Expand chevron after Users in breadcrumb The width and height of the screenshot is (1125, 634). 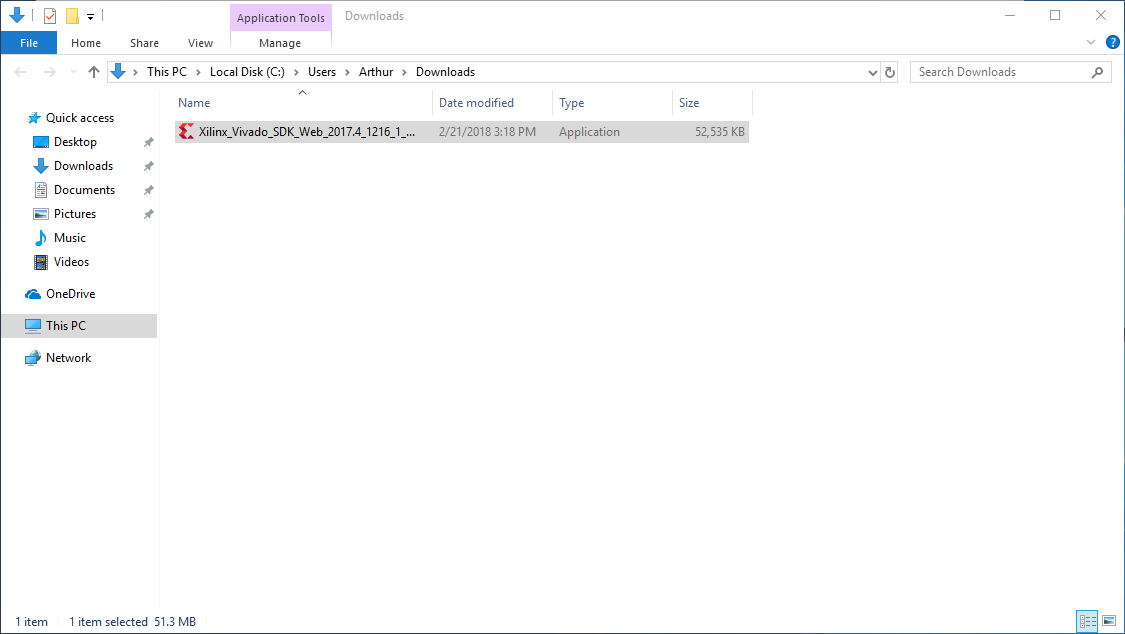coord(347,72)
